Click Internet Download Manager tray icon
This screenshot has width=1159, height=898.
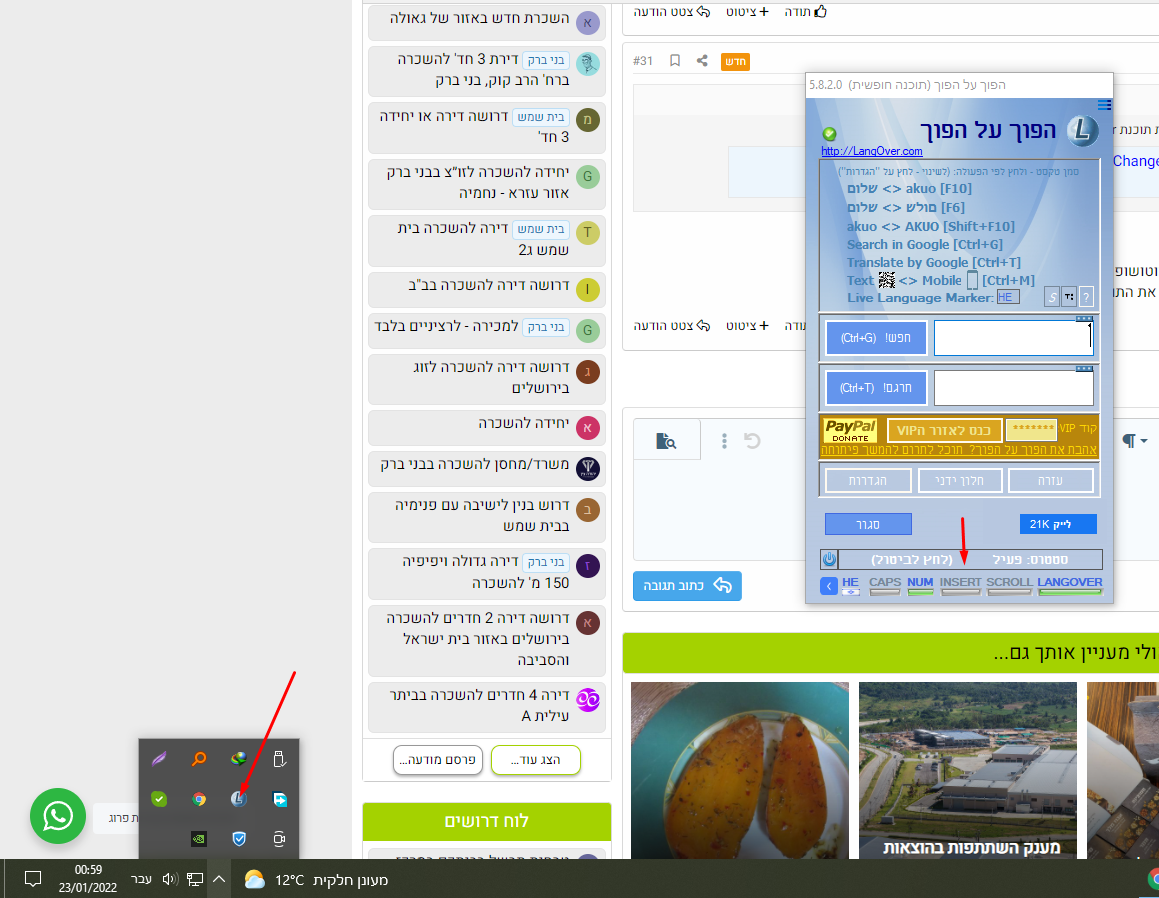[x=238, y=758]
